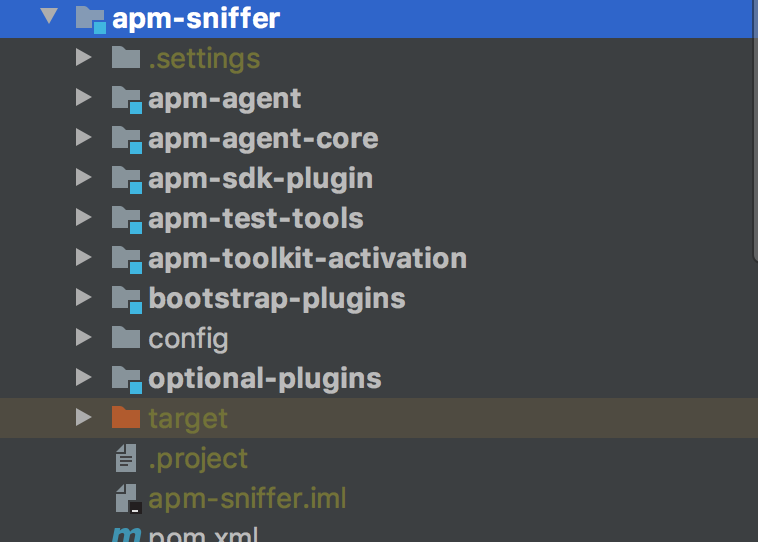Select the apm-sniffer.iml file name
The width and height of the screenshot is (758, 542).
247,498
